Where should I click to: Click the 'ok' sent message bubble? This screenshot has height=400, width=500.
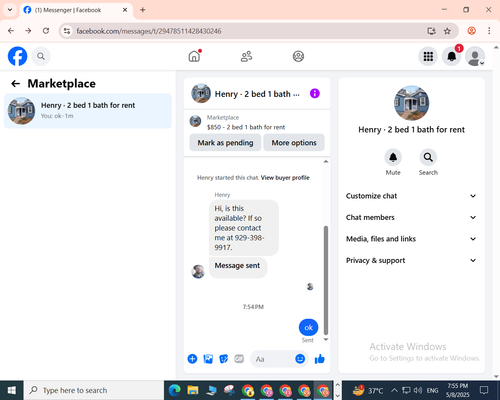tap(308, 327)
